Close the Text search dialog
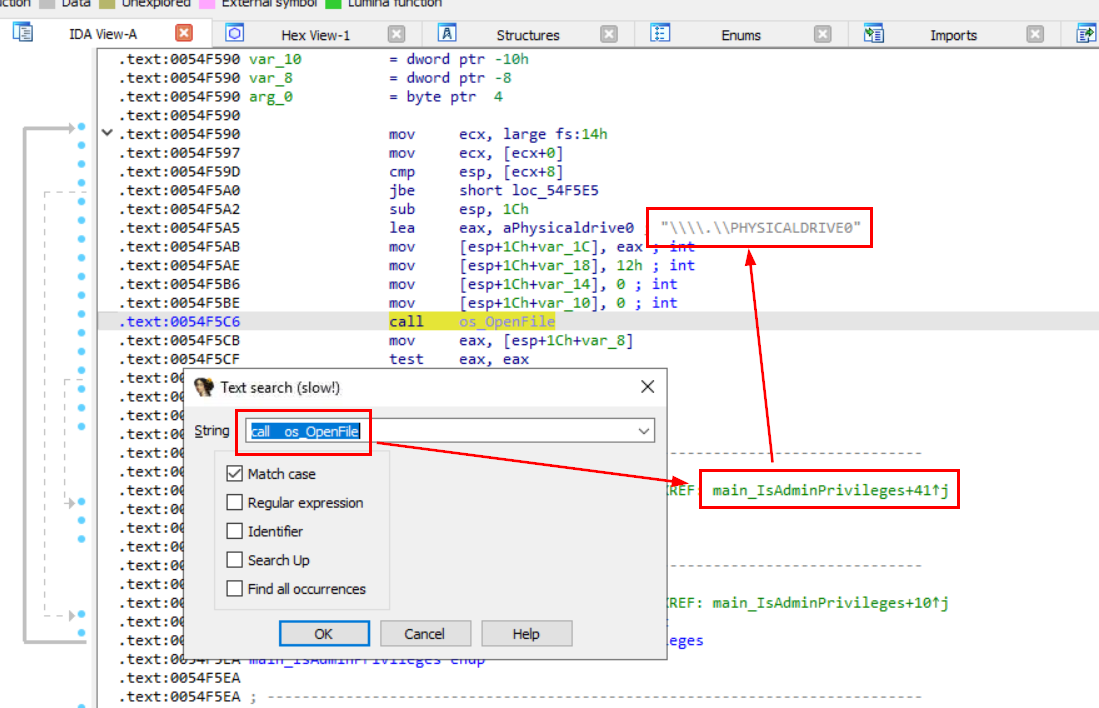The height and width of the screenshot is (708, 1099). (647, 387)
